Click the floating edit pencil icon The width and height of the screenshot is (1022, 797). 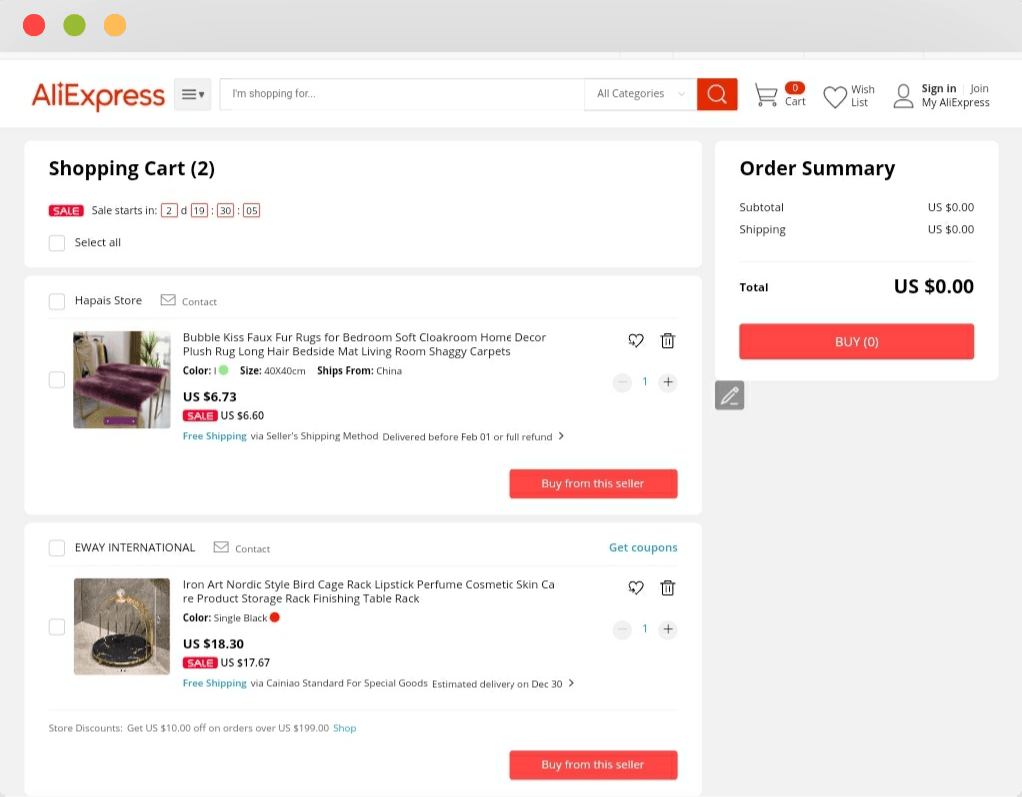[x=729, y=396]
